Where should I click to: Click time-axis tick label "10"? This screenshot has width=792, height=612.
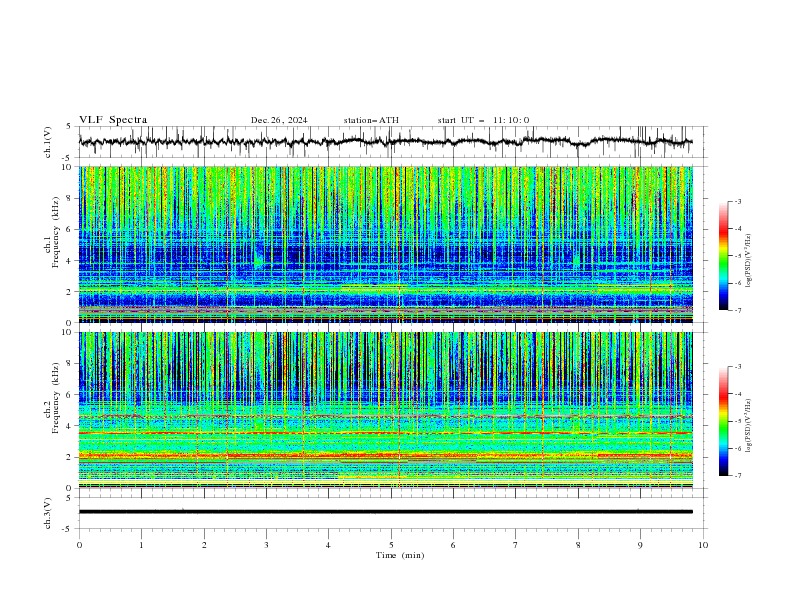point(703,545)
